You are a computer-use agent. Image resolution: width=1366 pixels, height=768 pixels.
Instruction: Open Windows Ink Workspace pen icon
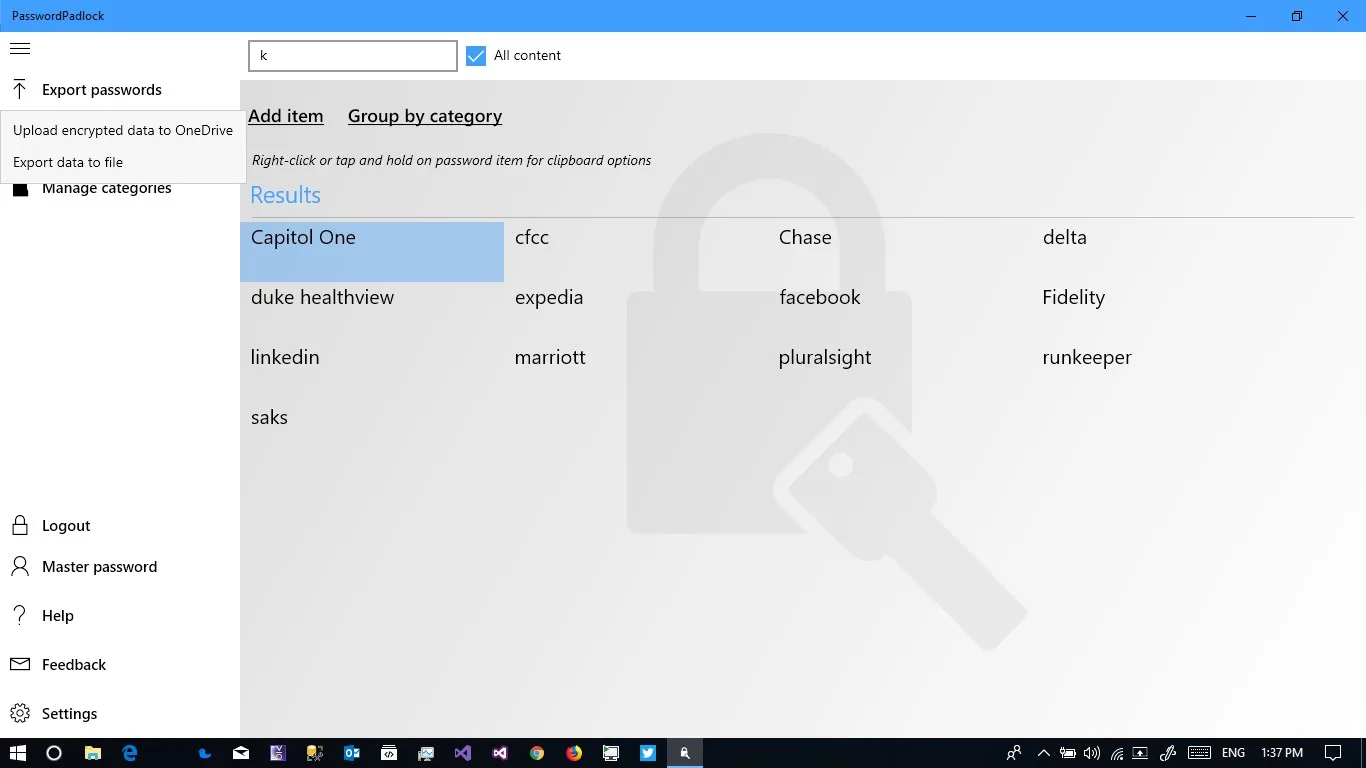(1167, 753)
